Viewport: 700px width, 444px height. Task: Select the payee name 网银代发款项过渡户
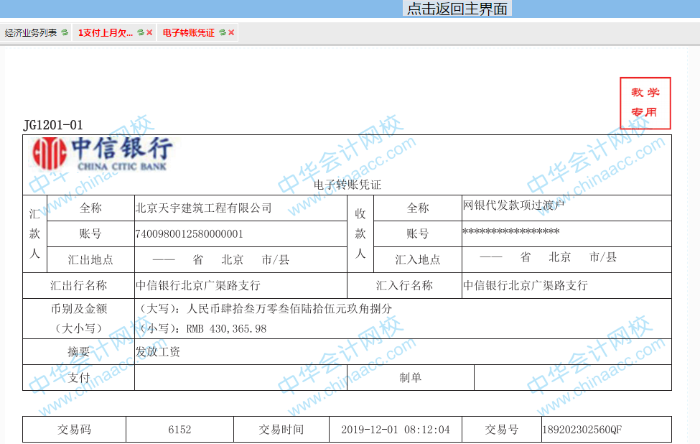[514, 206]
